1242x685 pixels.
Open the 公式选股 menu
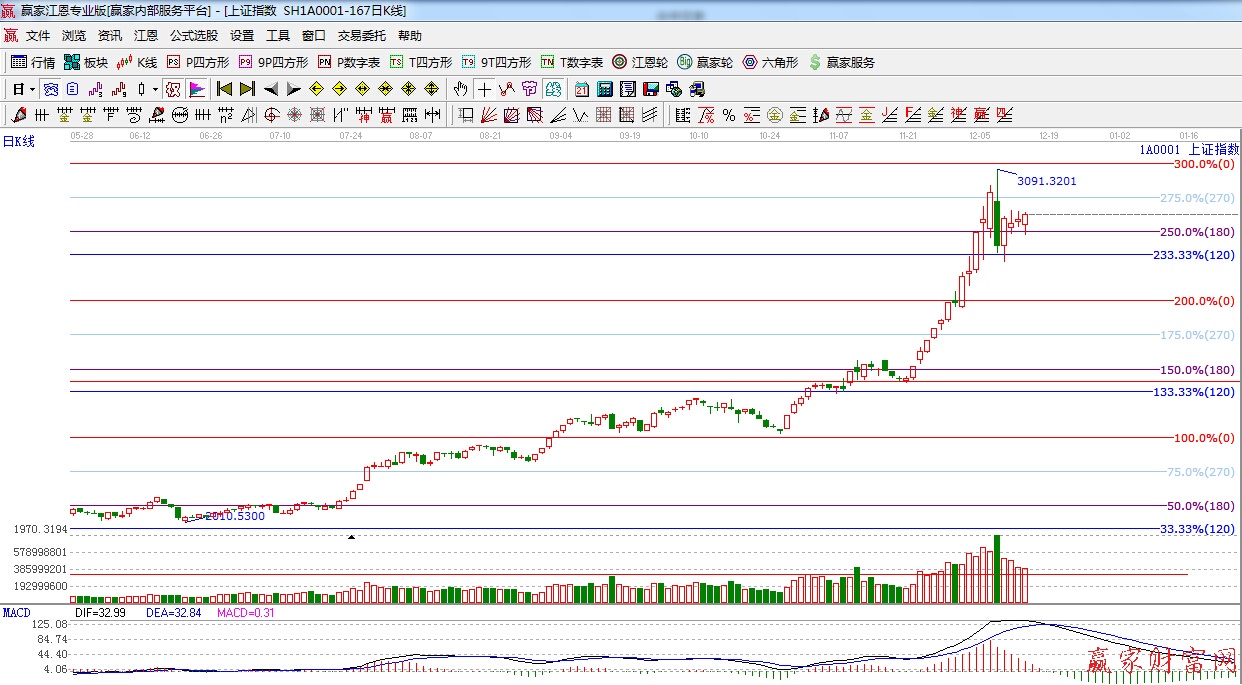tap(193, 36)
